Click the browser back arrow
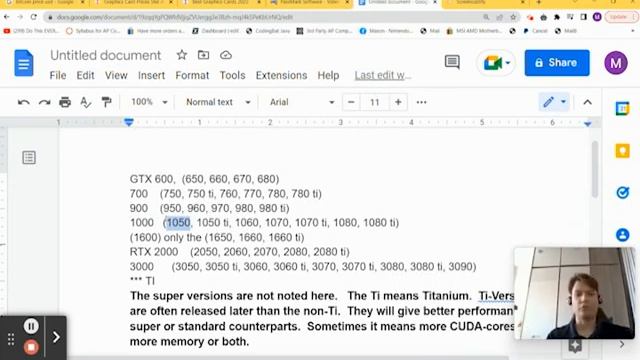 pos(7,17)
